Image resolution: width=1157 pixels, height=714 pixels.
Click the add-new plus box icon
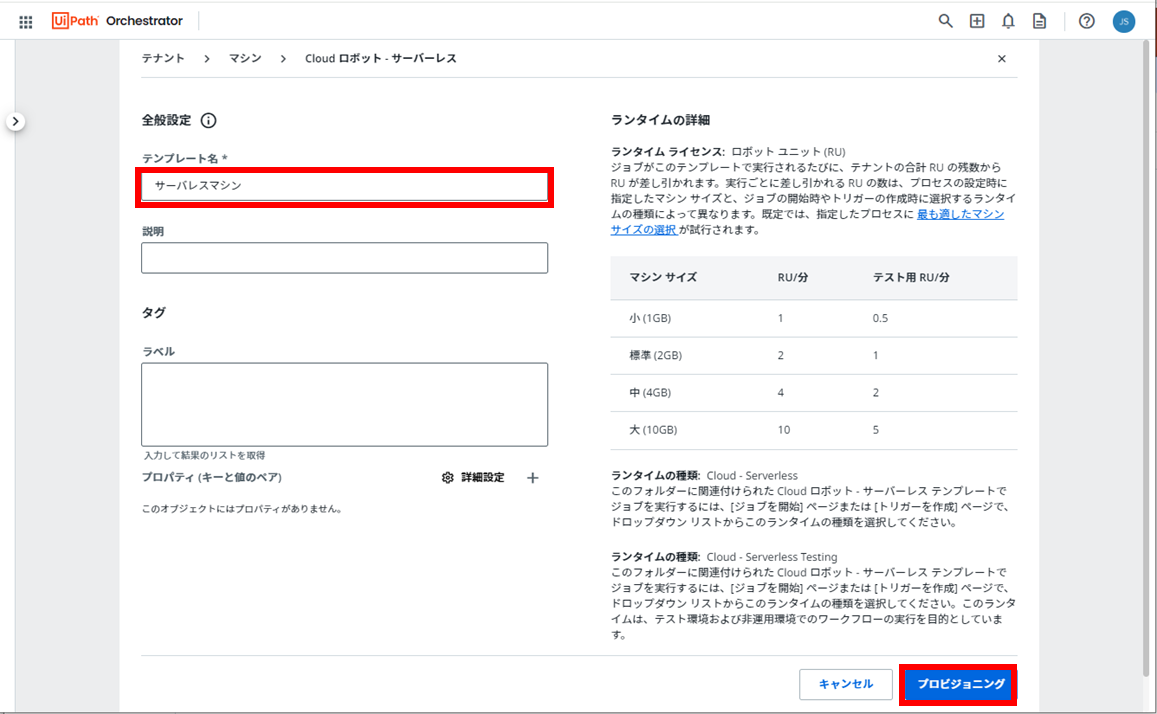point(977,21)
